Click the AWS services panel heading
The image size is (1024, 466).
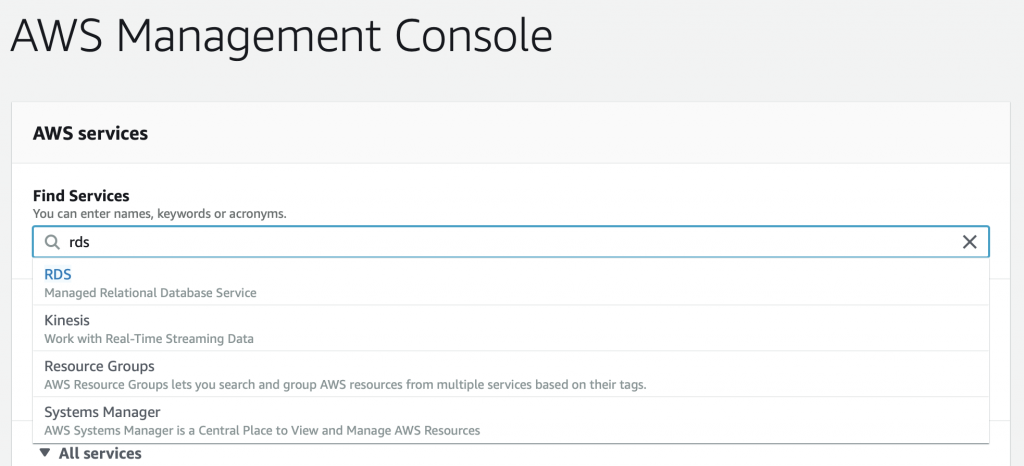point(90,133)
